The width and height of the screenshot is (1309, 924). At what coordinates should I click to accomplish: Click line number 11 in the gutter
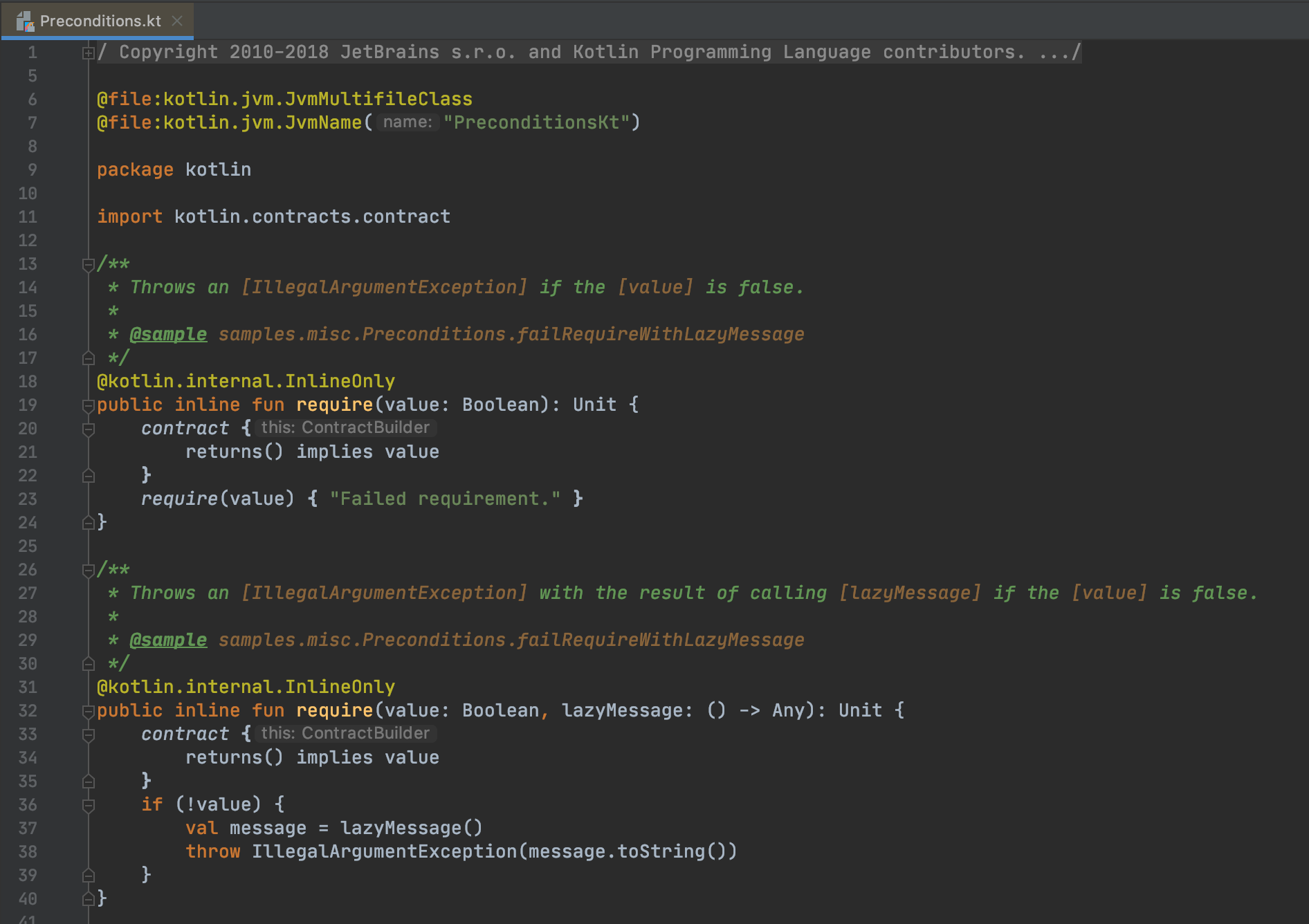click(x=28, y=217)
